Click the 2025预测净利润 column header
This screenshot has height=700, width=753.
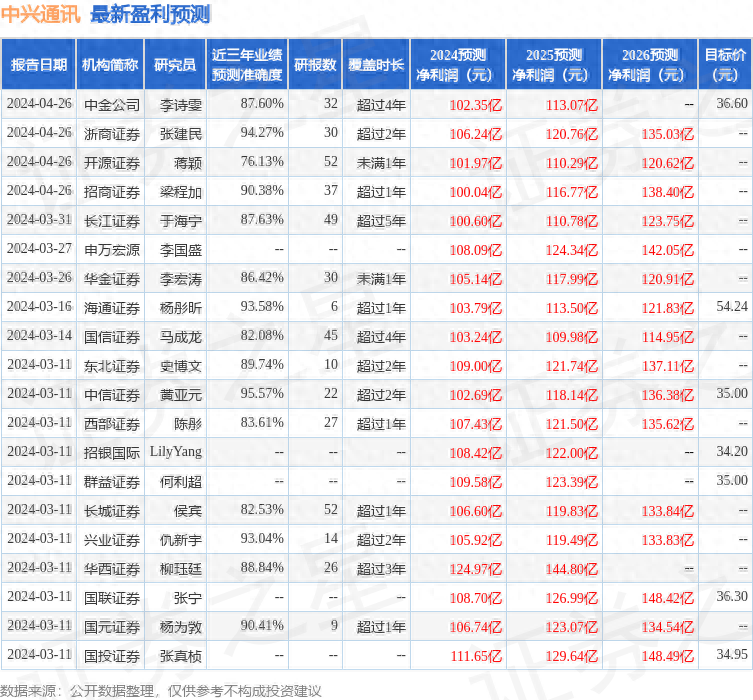point(554,65)
